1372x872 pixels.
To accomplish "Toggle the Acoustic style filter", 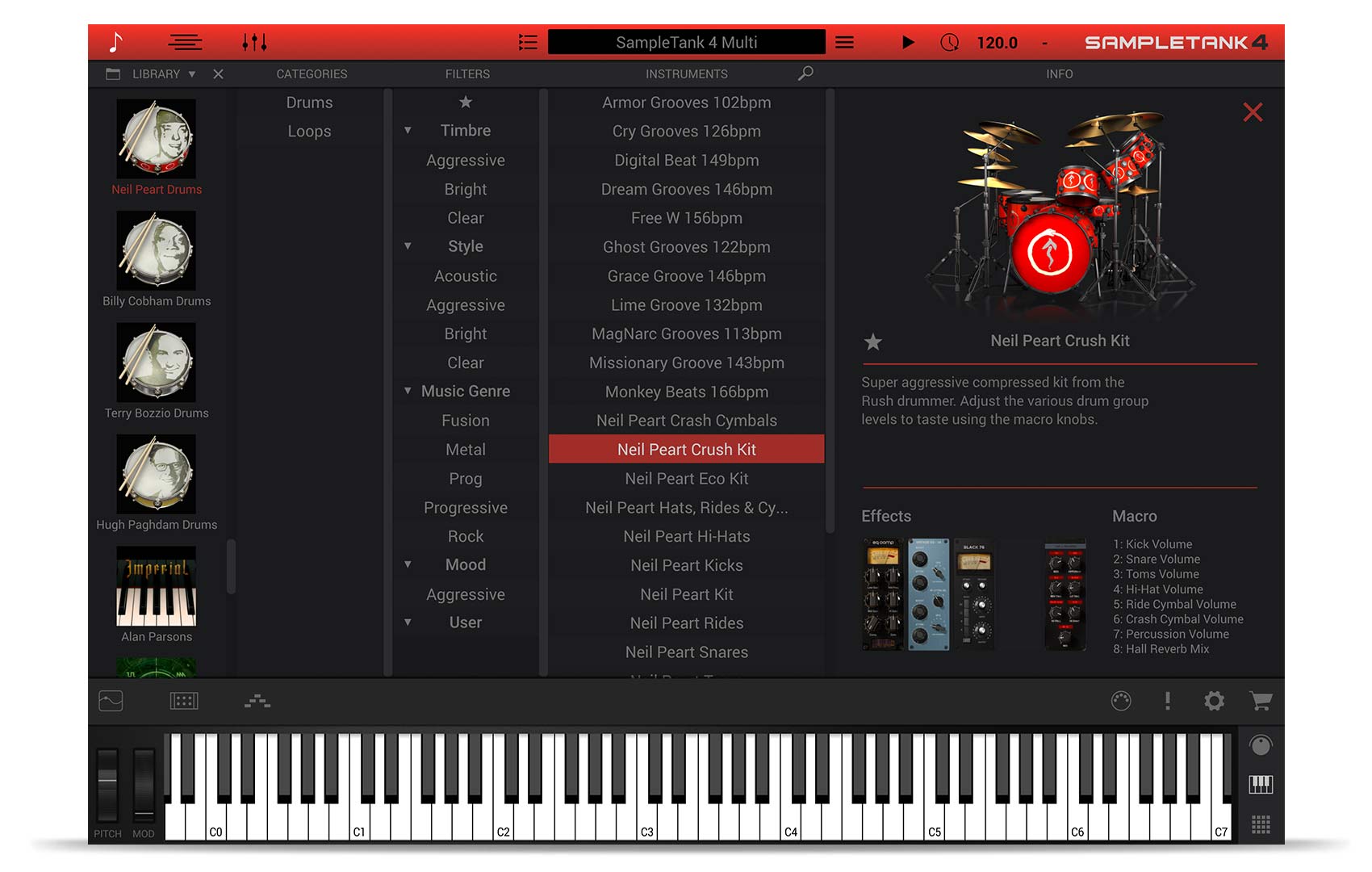I will click(x=466, y=275).
